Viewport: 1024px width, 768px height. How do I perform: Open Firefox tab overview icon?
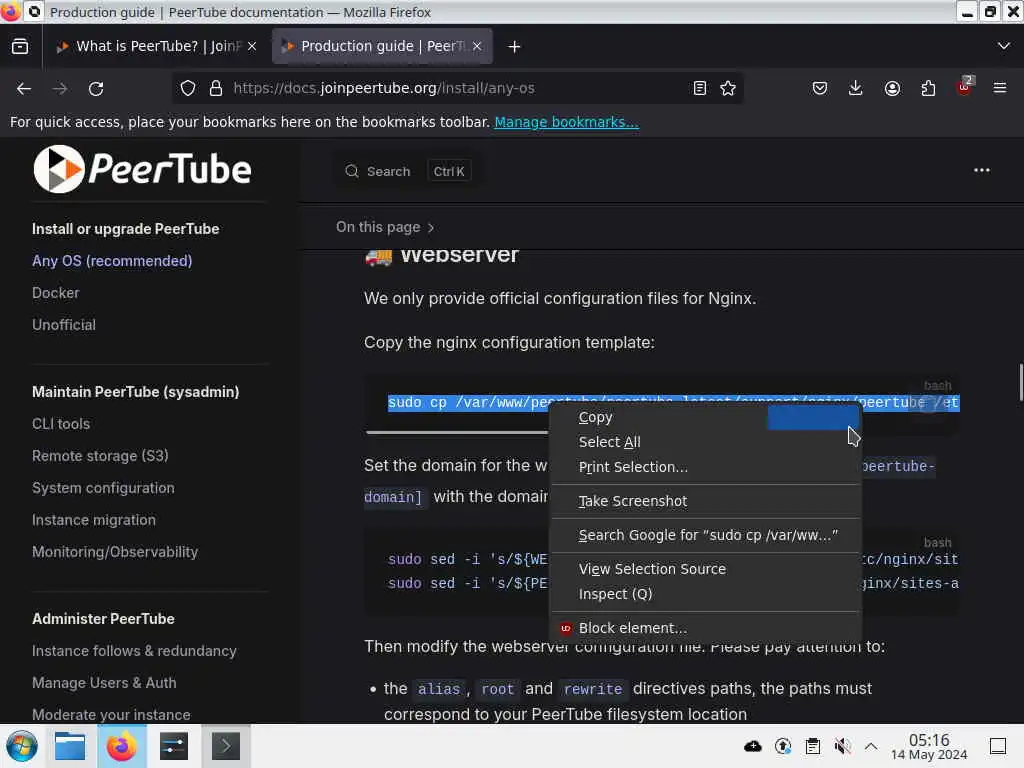click(20, 46)
